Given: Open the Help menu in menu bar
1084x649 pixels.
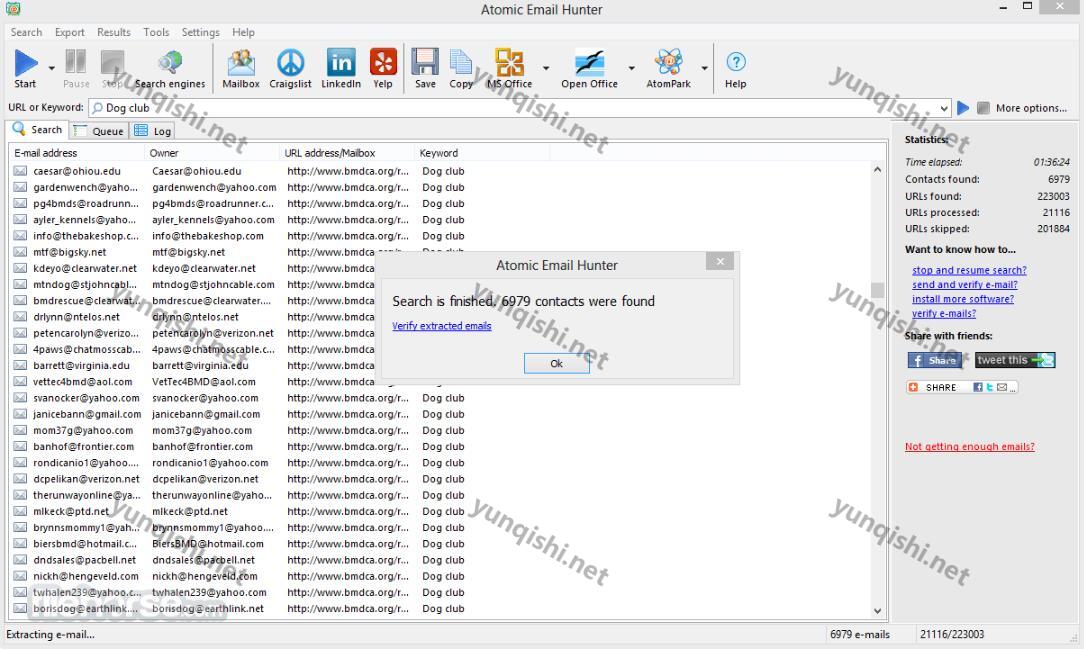Looking at the screenshot, I should (x=243, y=32).
